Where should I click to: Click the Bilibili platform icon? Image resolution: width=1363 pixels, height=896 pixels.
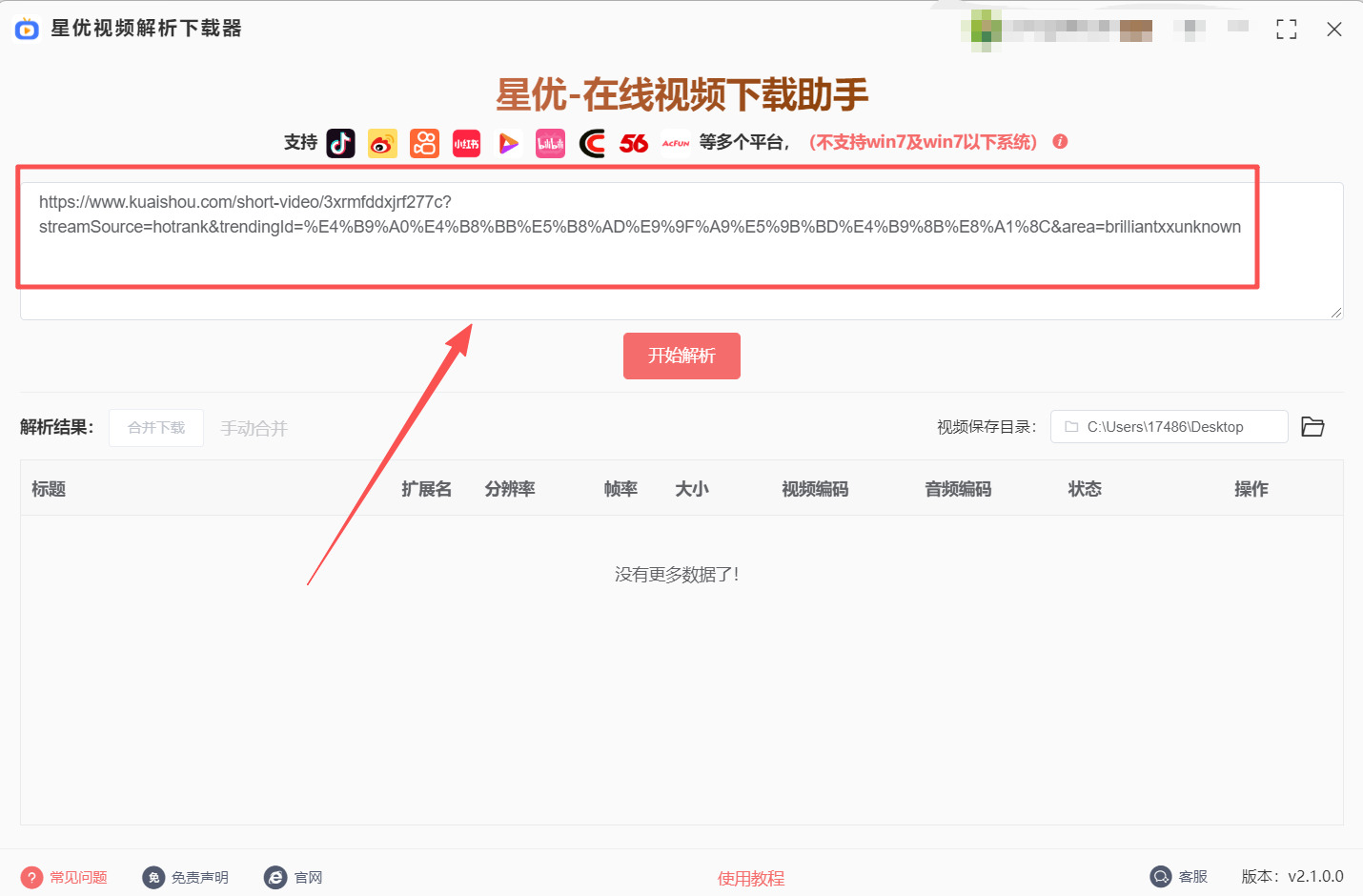coord(550,143)
